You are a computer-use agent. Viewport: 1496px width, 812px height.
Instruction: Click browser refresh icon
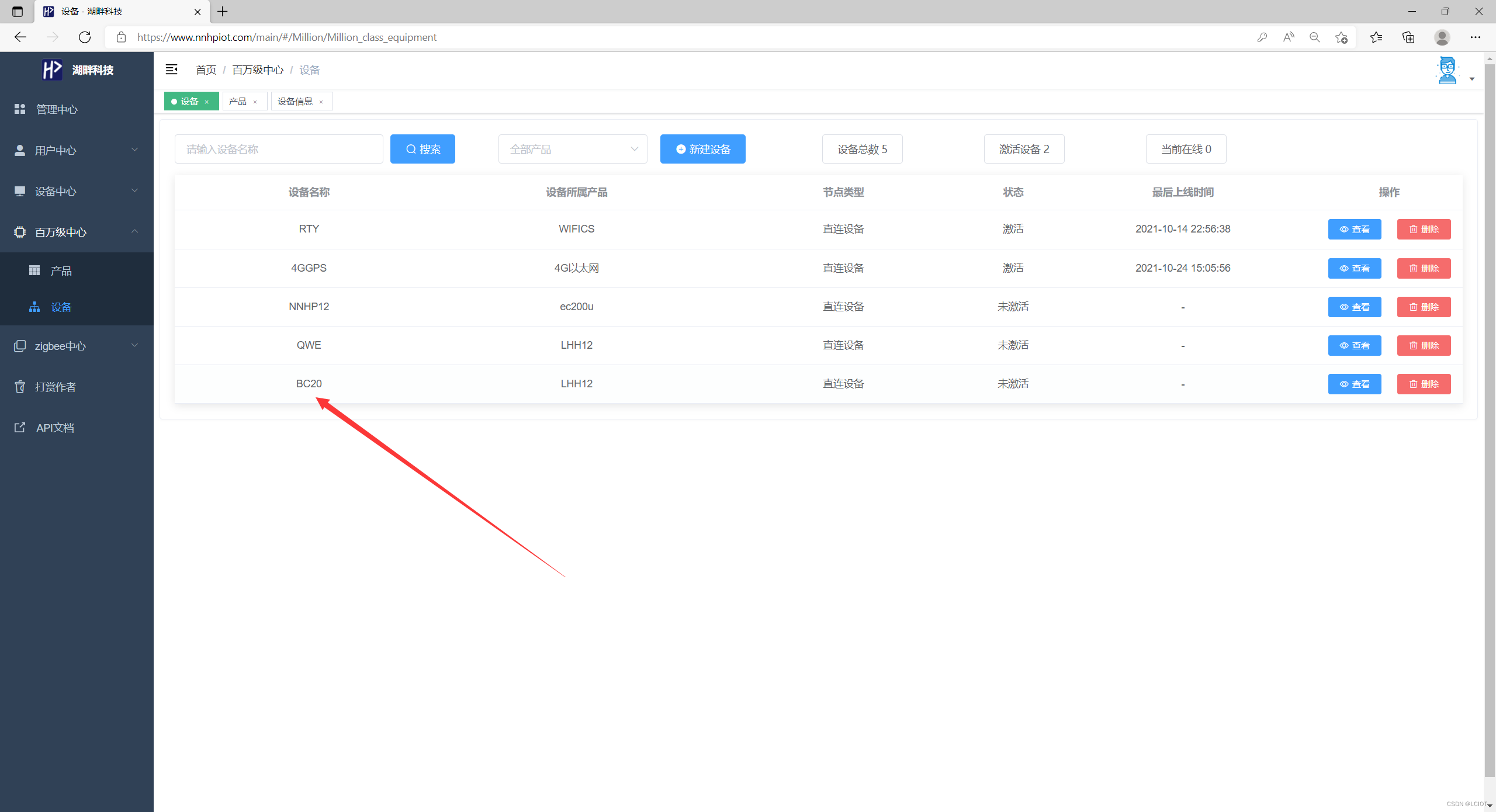(85, 37)
